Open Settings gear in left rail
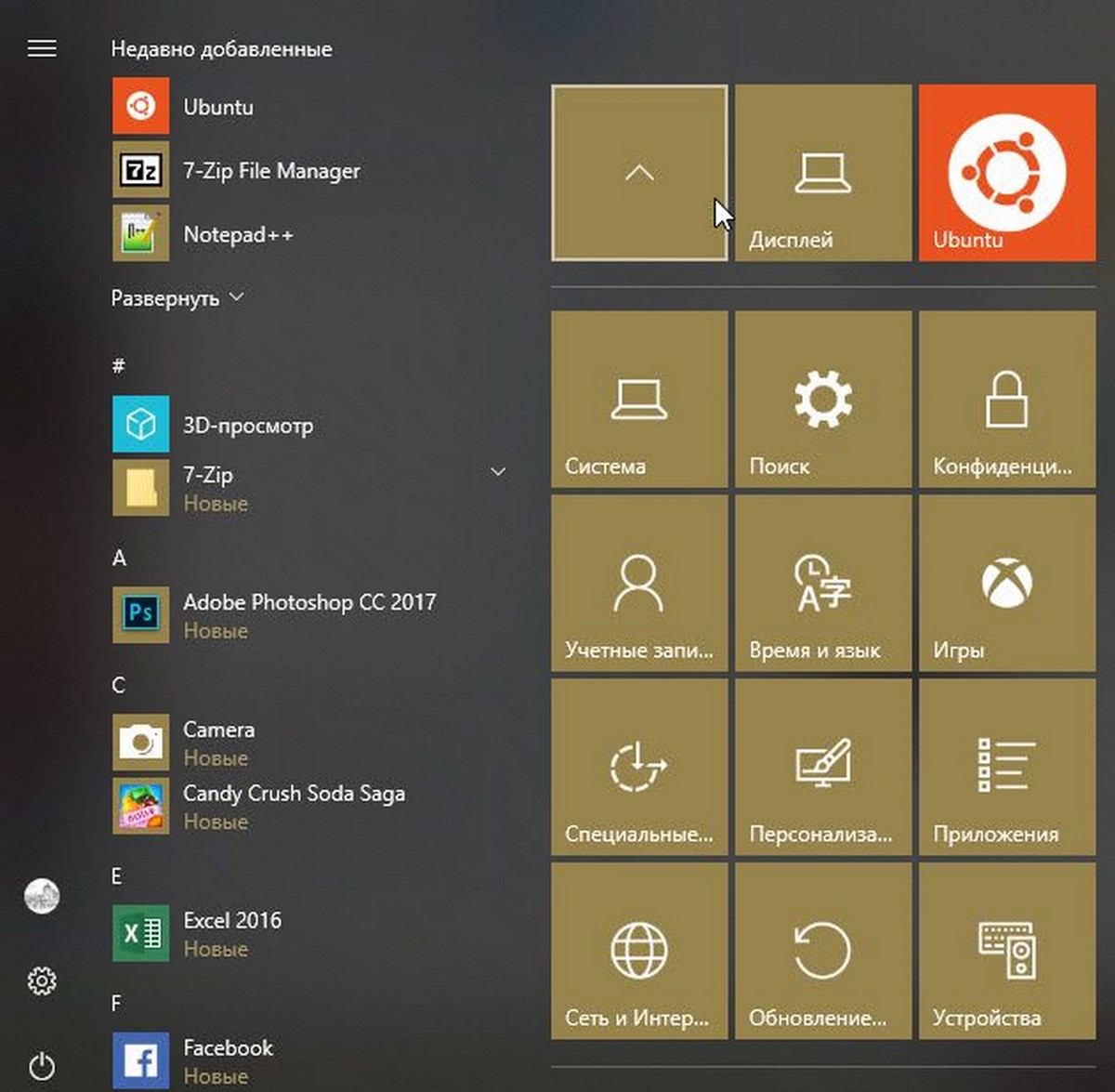The image size is (1115, 1092). (42, 980)
